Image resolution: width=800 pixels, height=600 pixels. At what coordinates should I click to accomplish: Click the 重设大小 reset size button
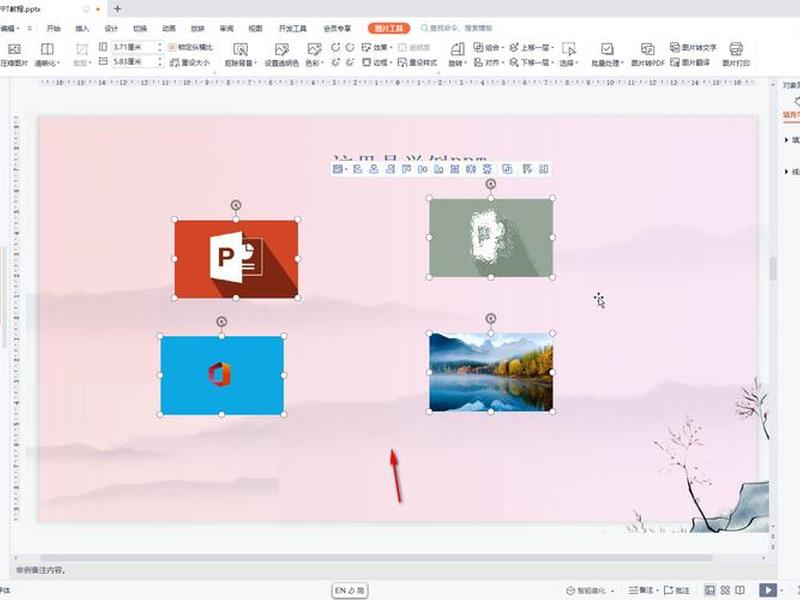click(x=189, y=62)
